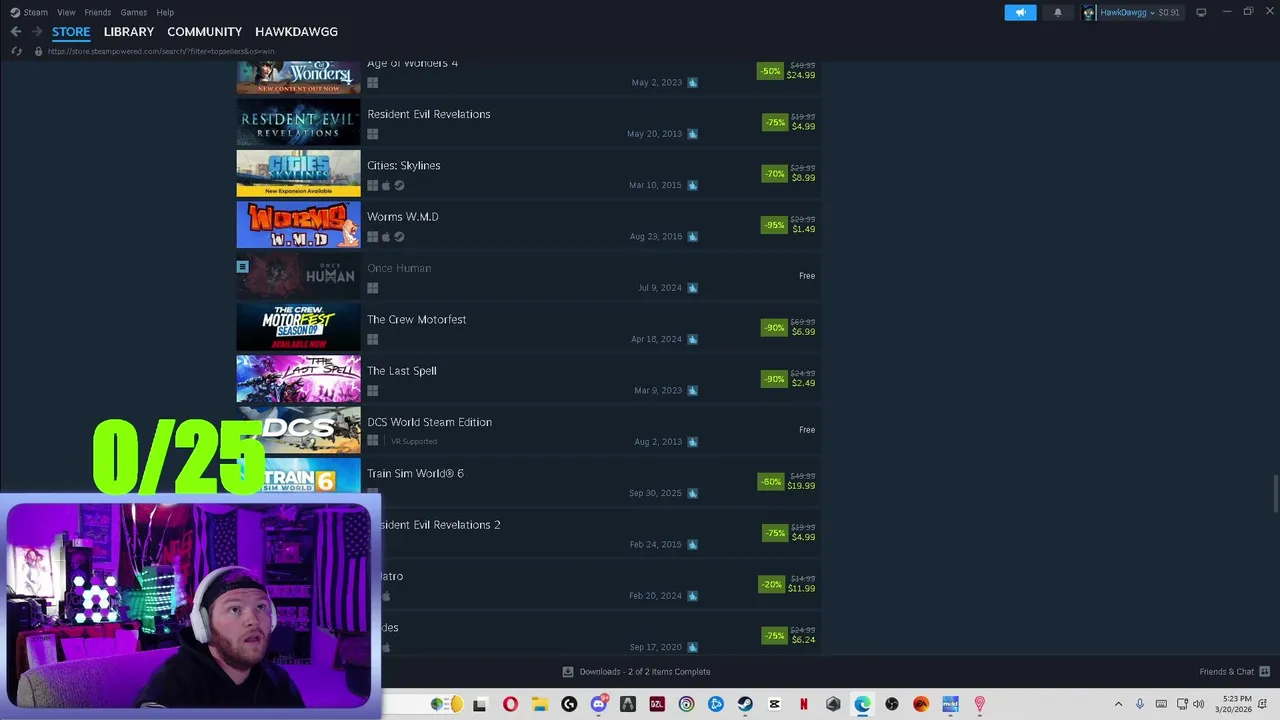This screenshot has height=720, width=1280.
Task: Click the Free label on Once Human
Action: click(807, 276)
